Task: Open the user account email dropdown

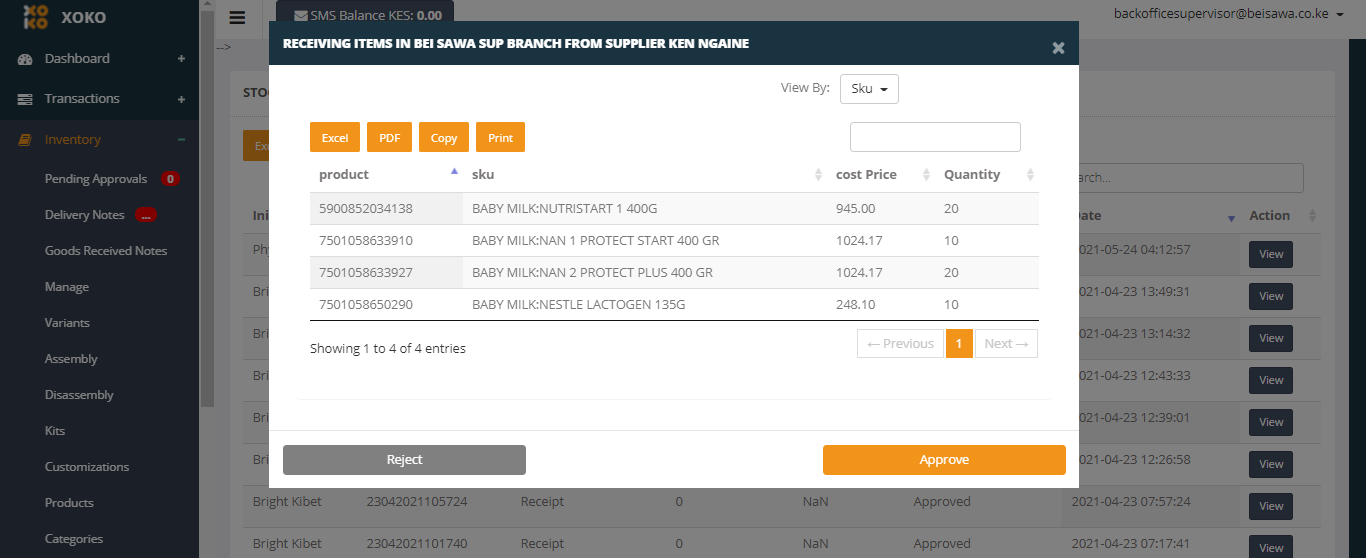Action: click(1228, 14)
